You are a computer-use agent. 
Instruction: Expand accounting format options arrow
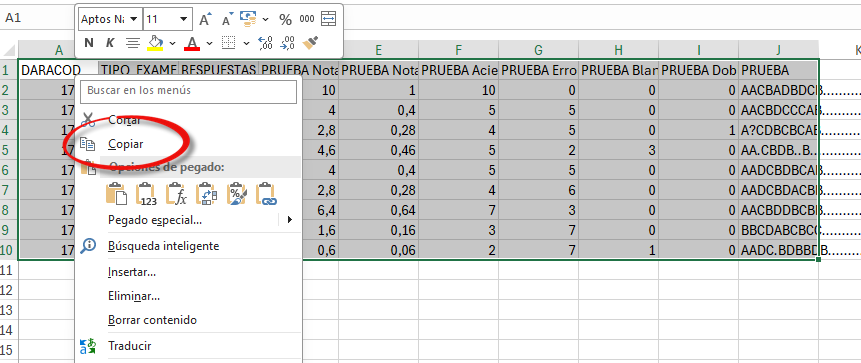(266, 20)
